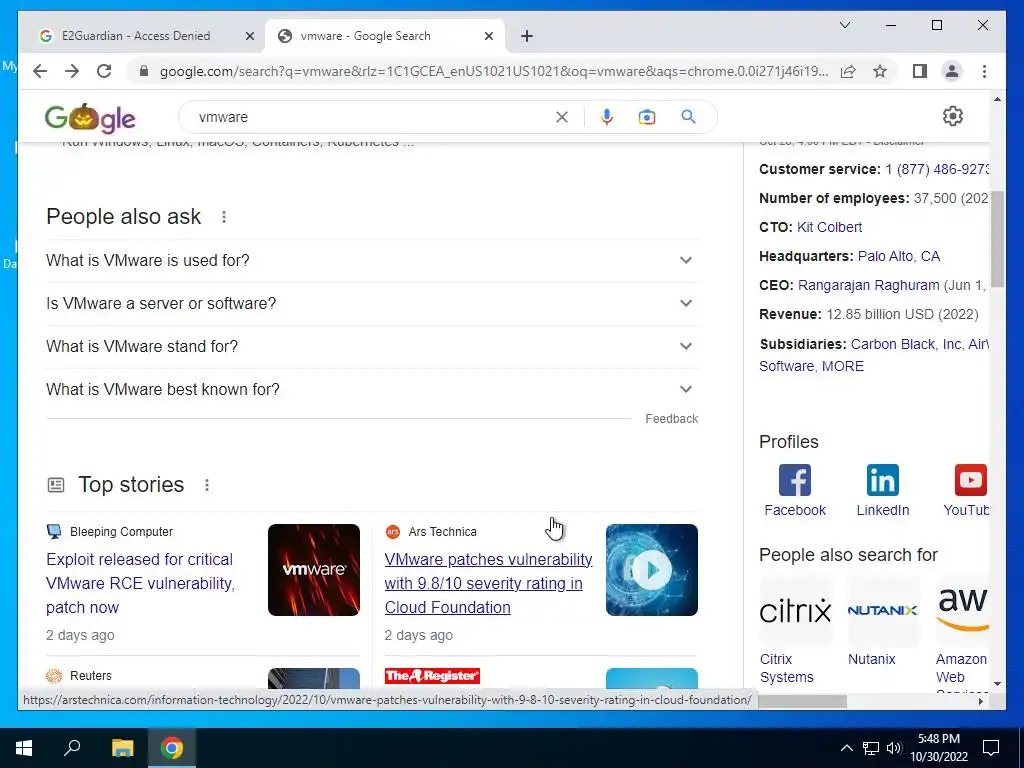Open Palo Alto, CA headquarters link
Screen dimensions: 1024x768
pos(899,256)
